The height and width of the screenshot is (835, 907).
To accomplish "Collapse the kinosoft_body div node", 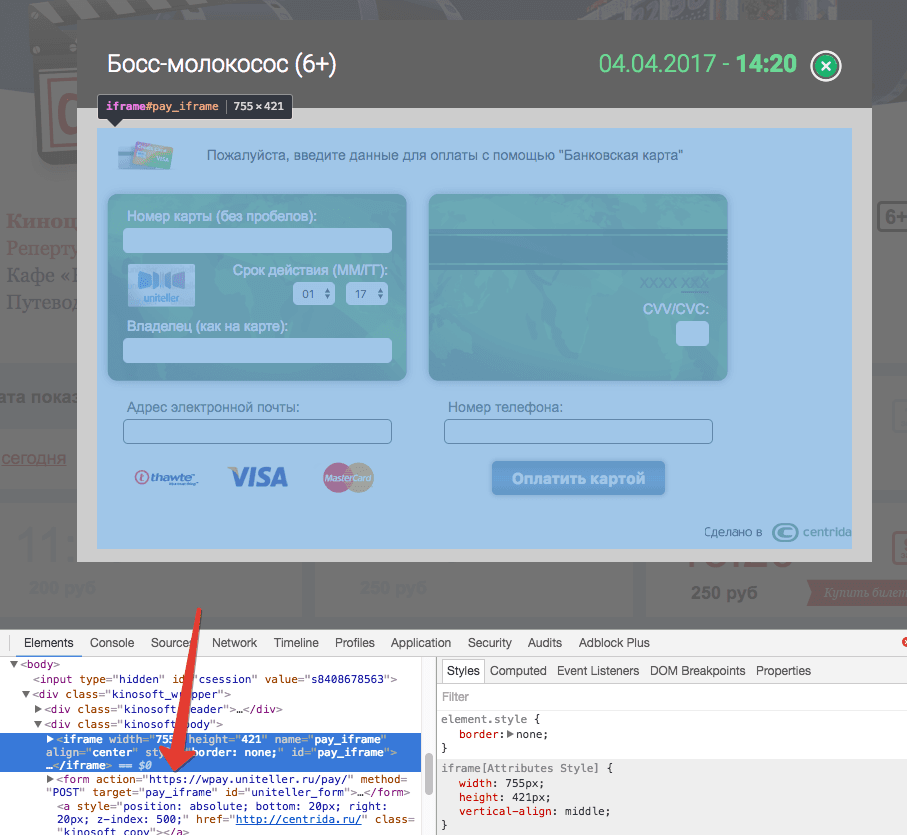I will (x=38, y=724).
